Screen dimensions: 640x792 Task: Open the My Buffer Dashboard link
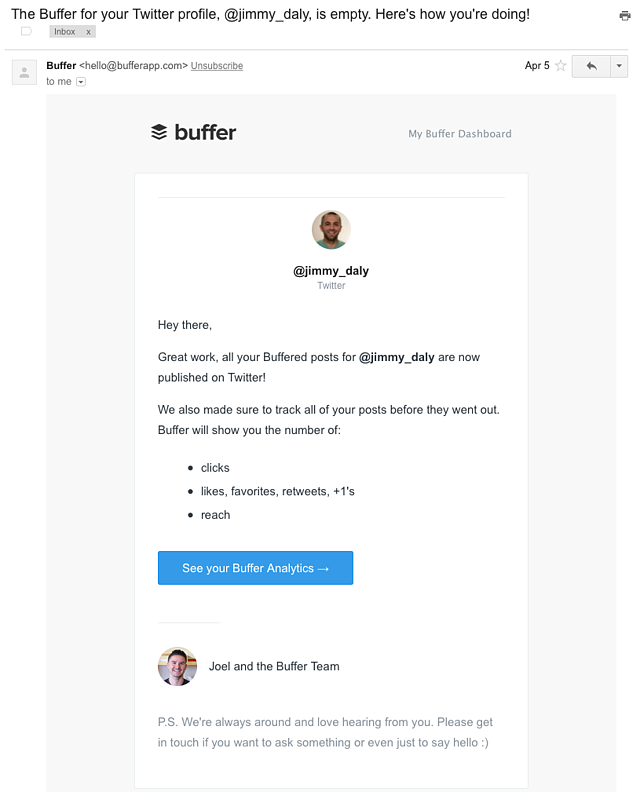point(459,134)
